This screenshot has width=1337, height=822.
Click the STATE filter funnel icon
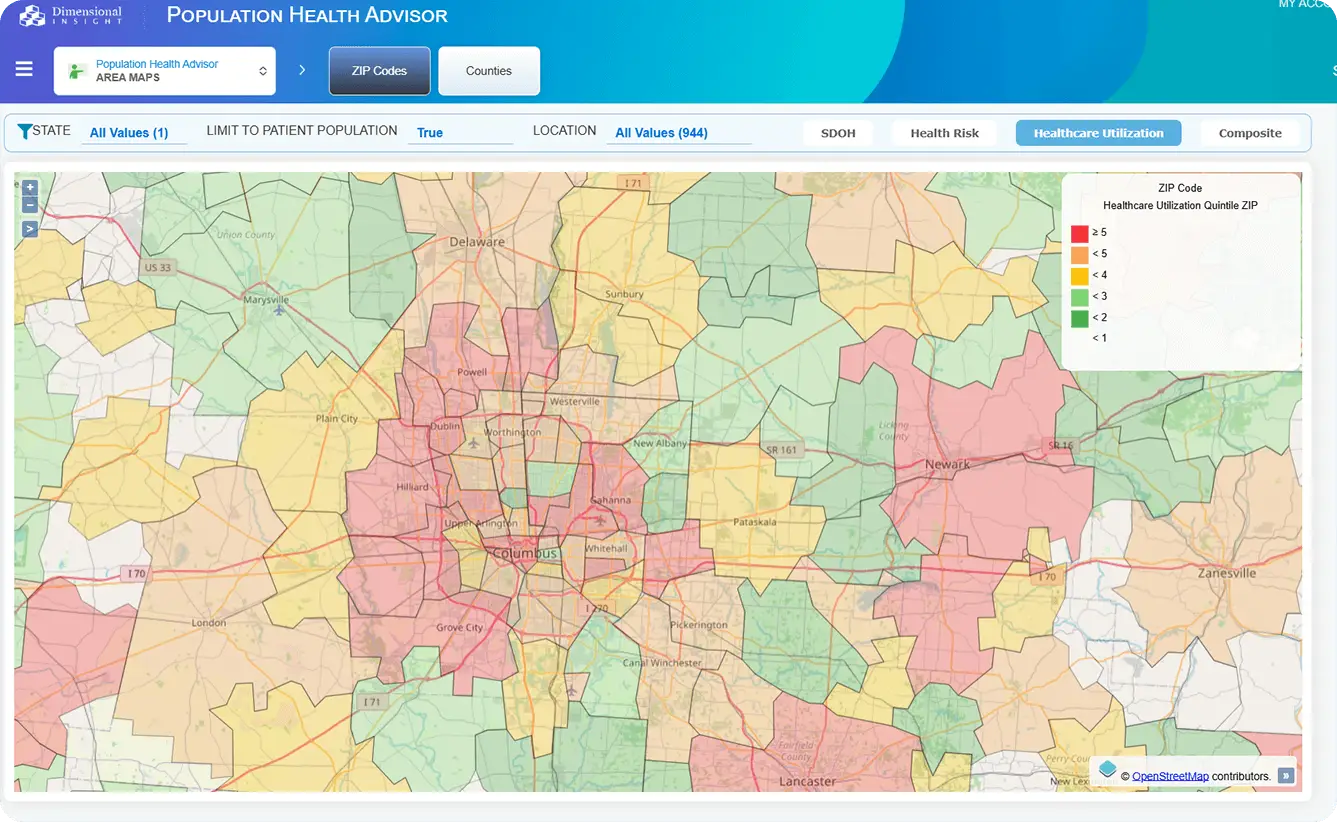[24, 131]
